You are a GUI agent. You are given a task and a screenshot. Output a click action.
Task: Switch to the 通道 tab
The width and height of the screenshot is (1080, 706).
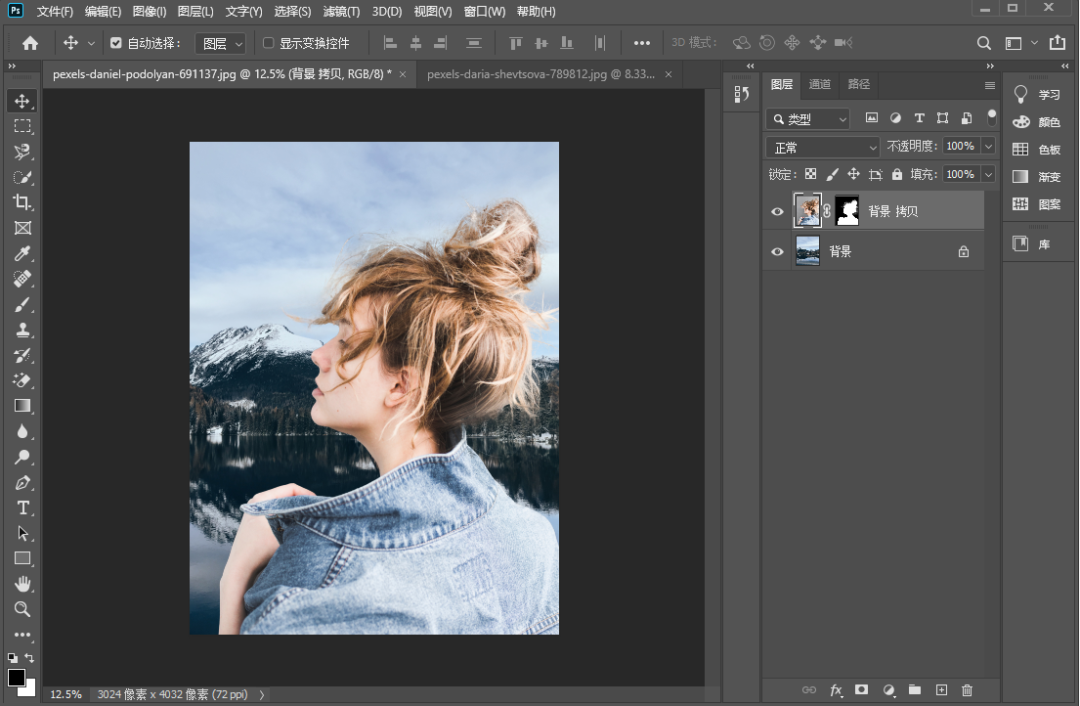click(820, 84)
